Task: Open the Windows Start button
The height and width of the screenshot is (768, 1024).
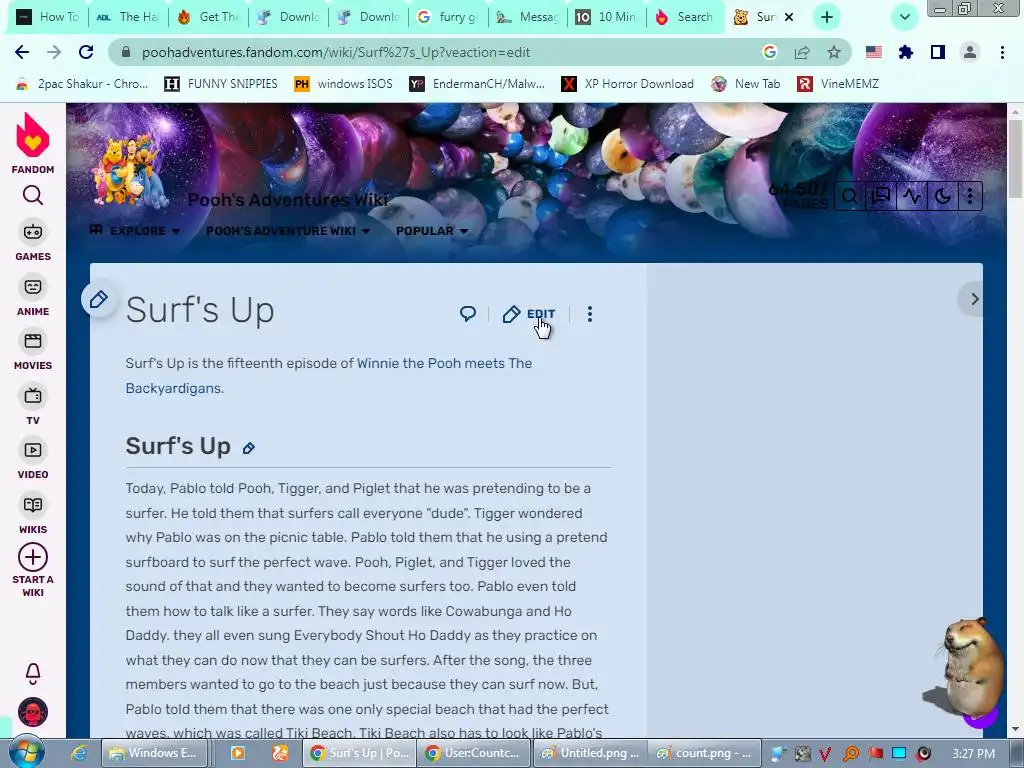Action: [25, 753]
